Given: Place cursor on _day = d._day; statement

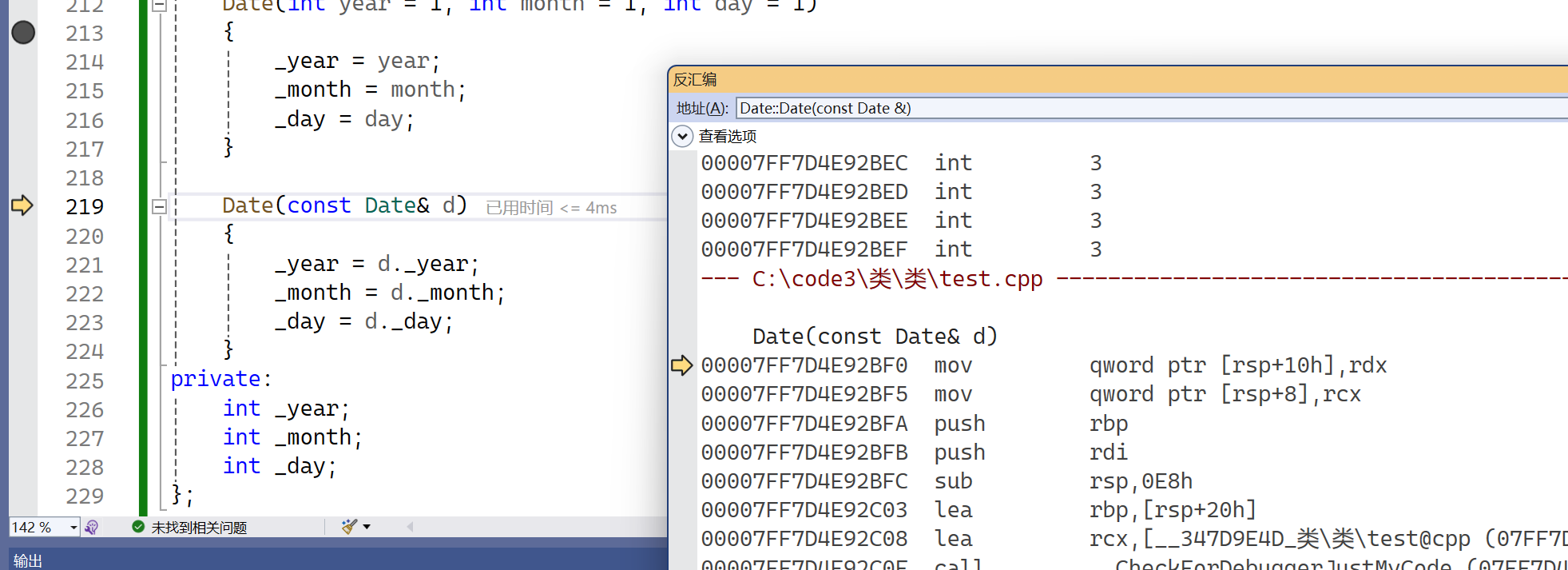Looking at the screenshot, I should click(x=363, y=322).
